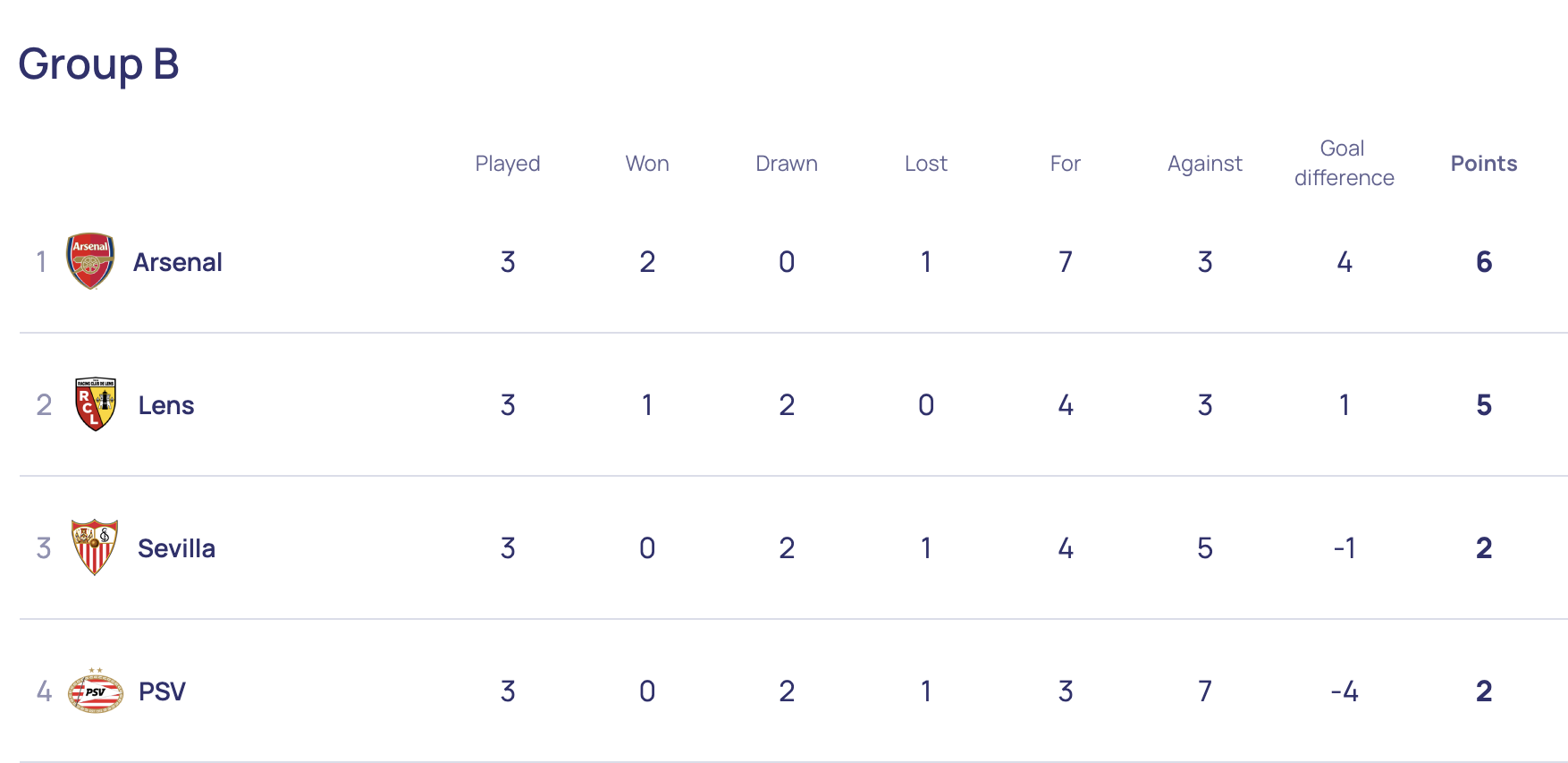Screen dimensions: 1568x763
Task: Click the For column header
Action: [x=1066, y=164]
